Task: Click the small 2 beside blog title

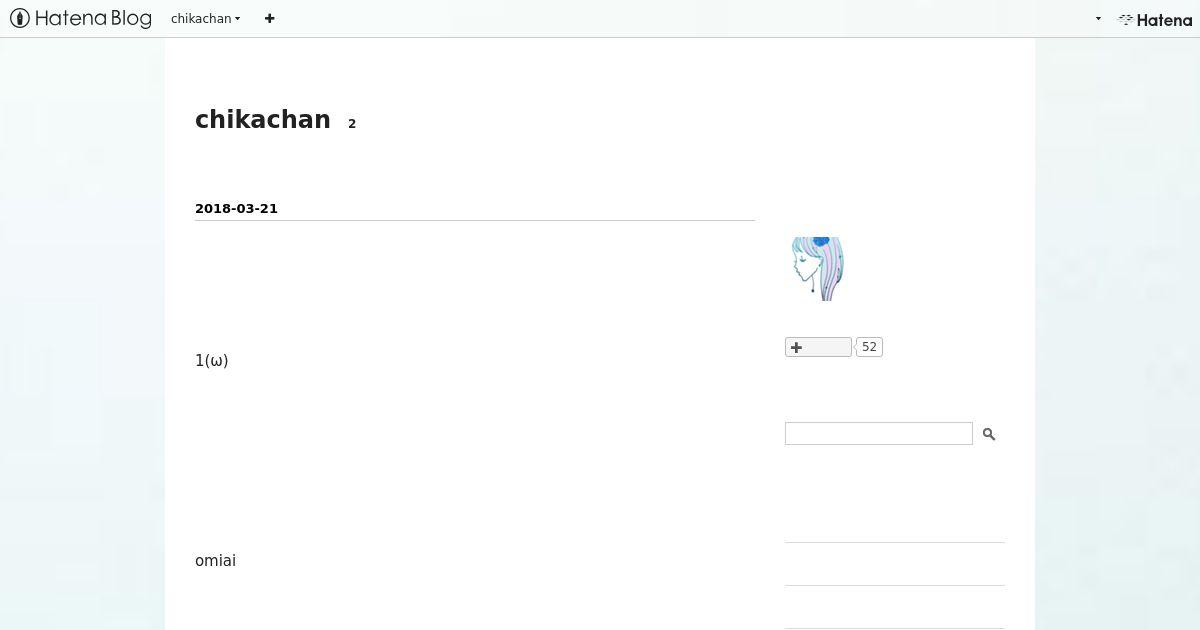Action: click(x=352, y=124)
